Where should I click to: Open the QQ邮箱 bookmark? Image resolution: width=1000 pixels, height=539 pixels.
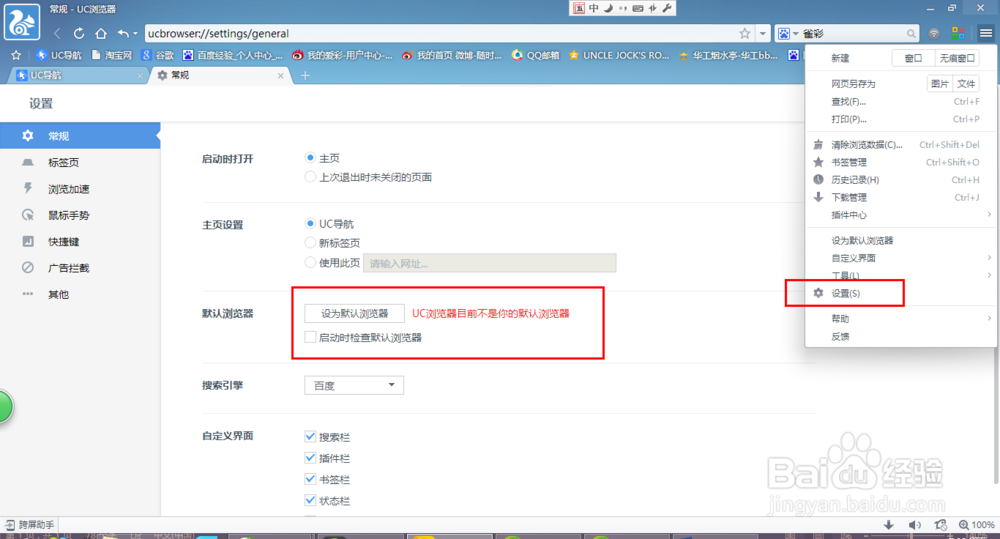coord(536,55)
